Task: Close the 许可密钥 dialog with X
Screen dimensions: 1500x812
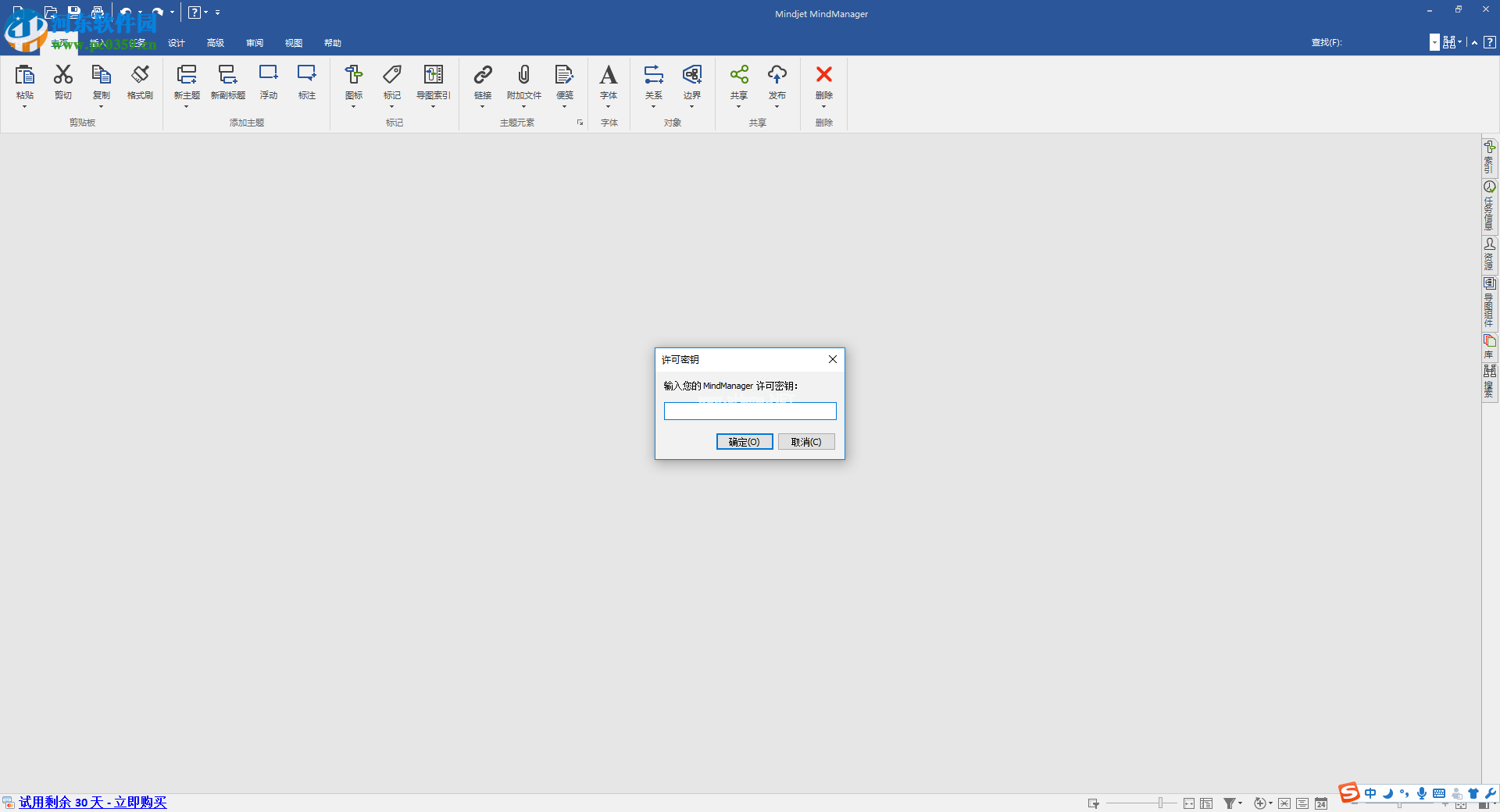Action: 833,359
